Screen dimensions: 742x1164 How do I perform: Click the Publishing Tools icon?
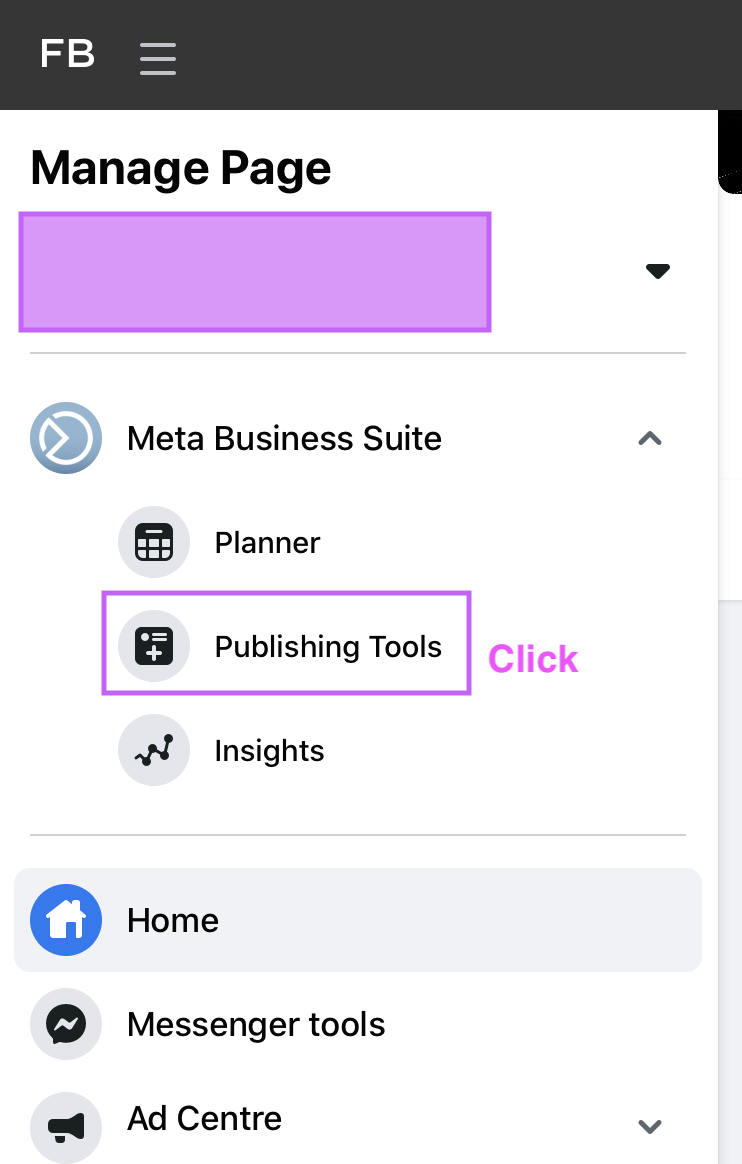tap(154, 646)
